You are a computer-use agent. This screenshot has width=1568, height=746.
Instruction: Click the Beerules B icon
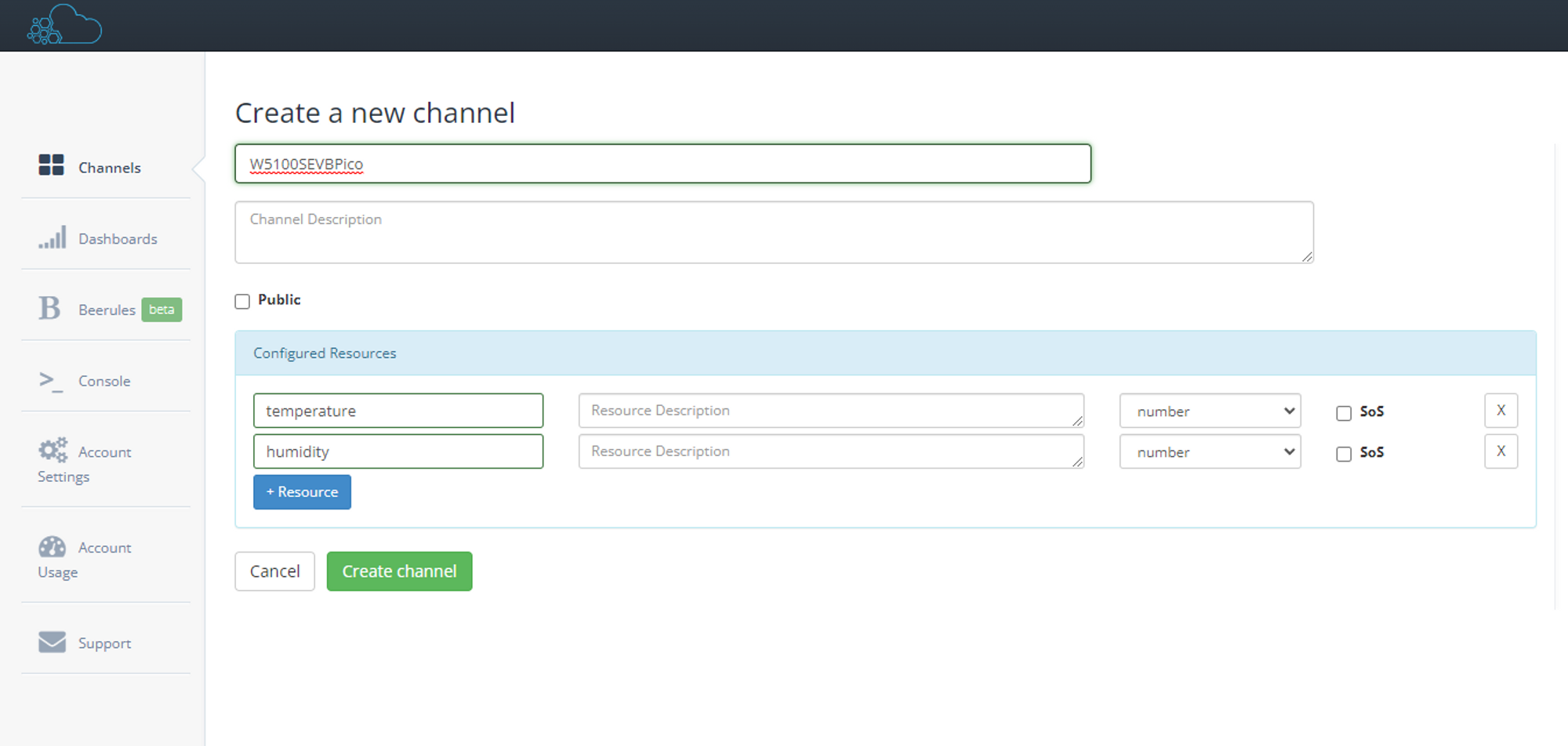[x=49, y=308]
